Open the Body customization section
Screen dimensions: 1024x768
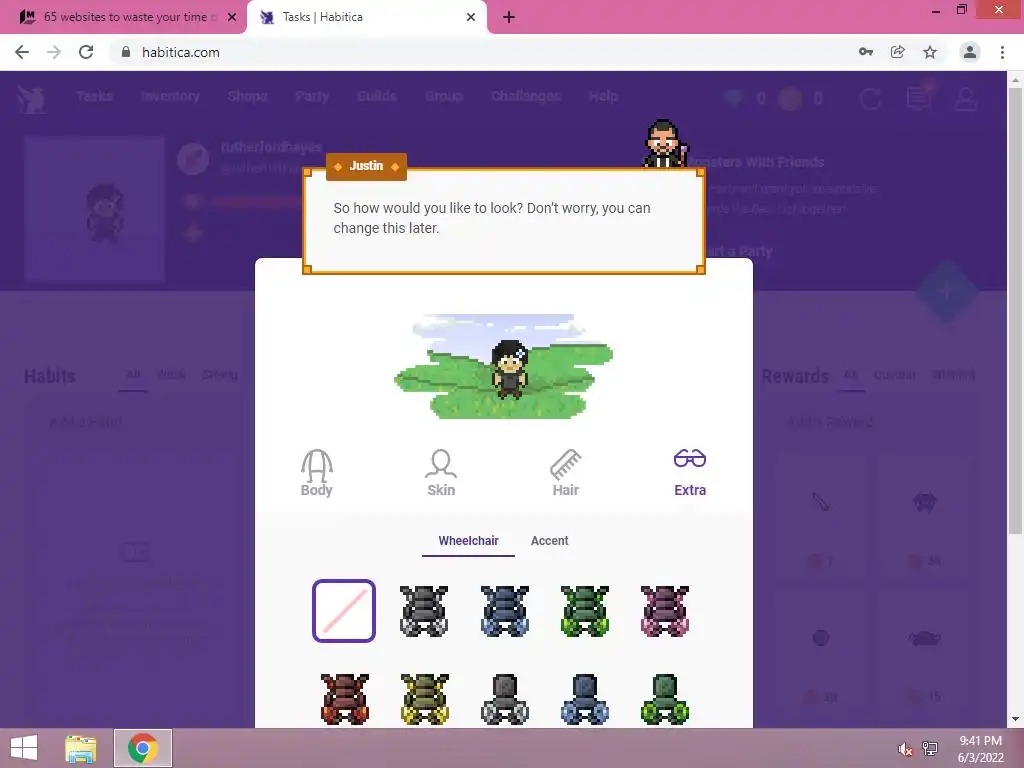click(x=317, y=473)
